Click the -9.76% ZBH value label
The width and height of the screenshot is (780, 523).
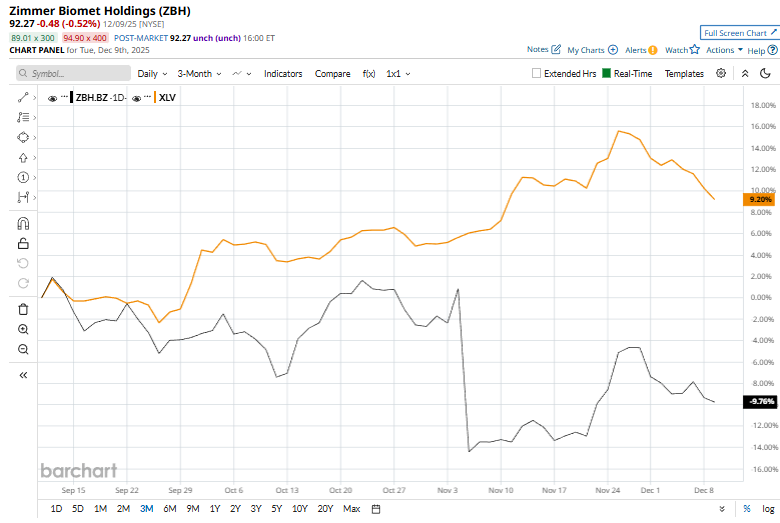click(x=760, y=401)
